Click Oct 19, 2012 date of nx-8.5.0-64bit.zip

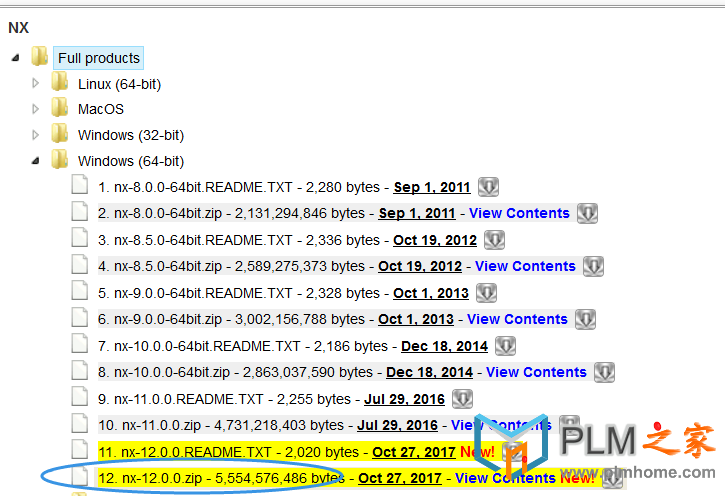[420, 266]
